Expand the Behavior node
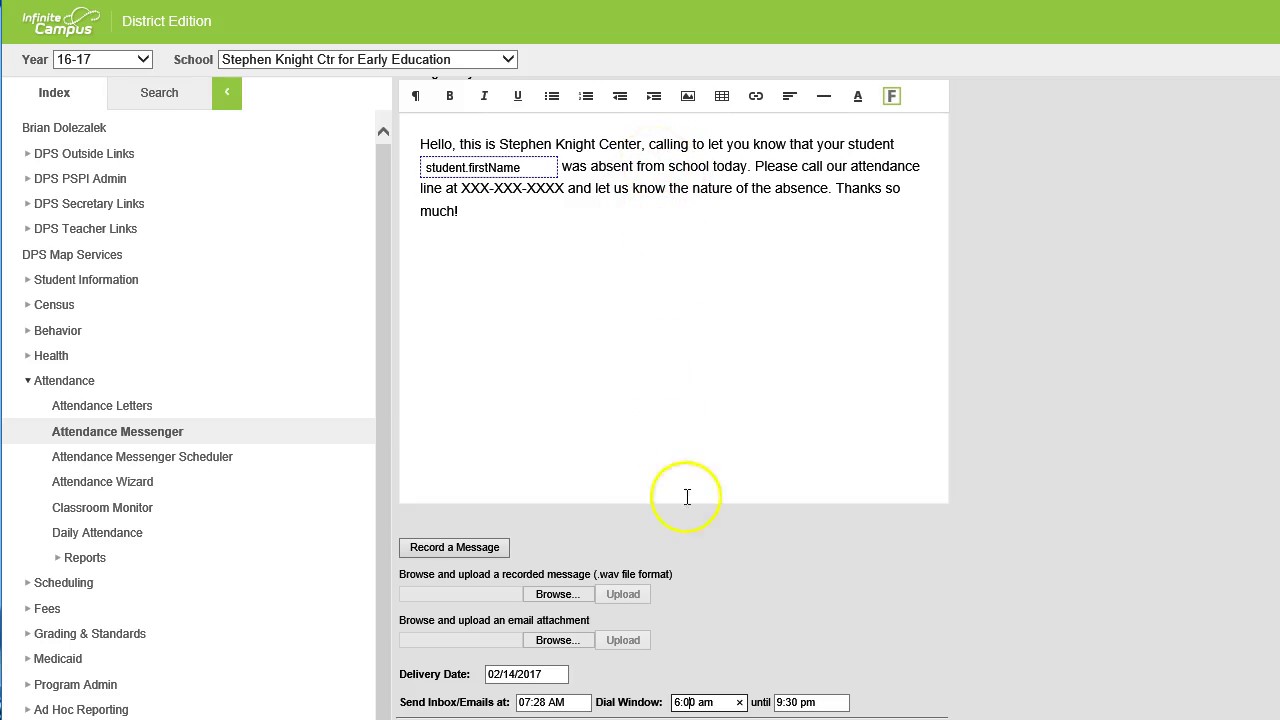 click(27, 330)
